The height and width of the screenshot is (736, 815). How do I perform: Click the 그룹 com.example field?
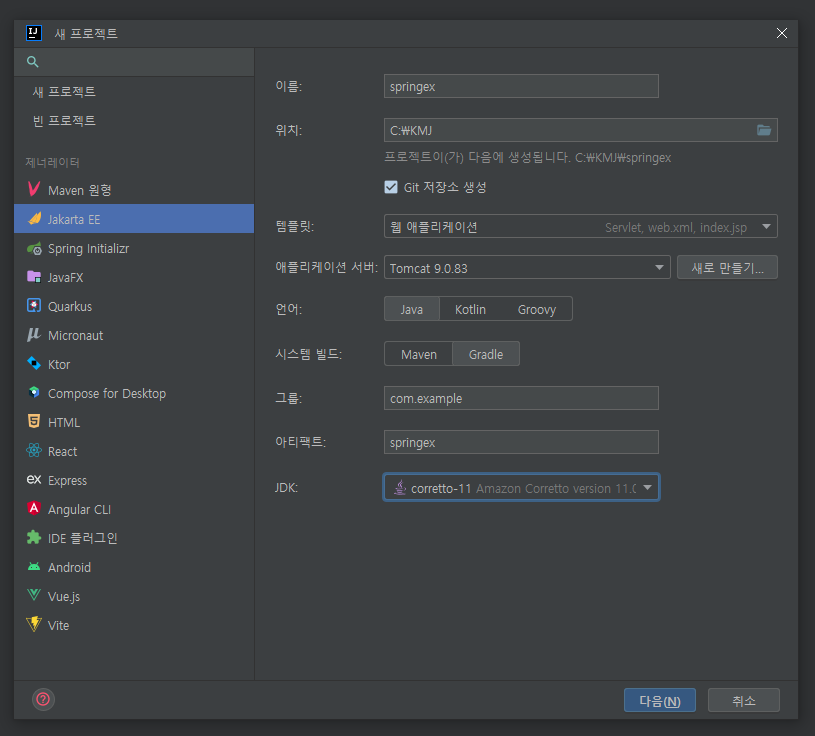coord(521,398)
